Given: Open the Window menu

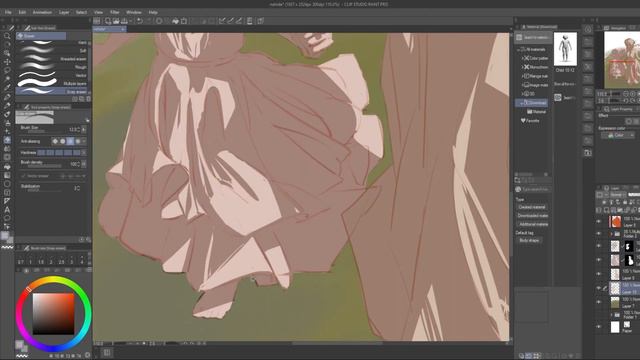Looking at the screenshot, I should pos(134,12).
